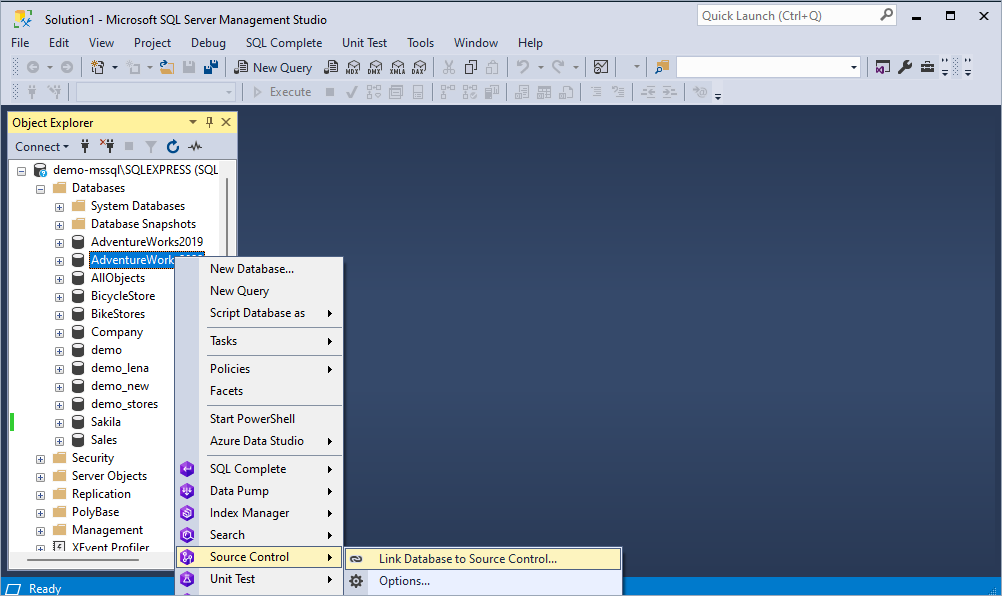Click the Save All disks icon

click(x=210, y=67)
